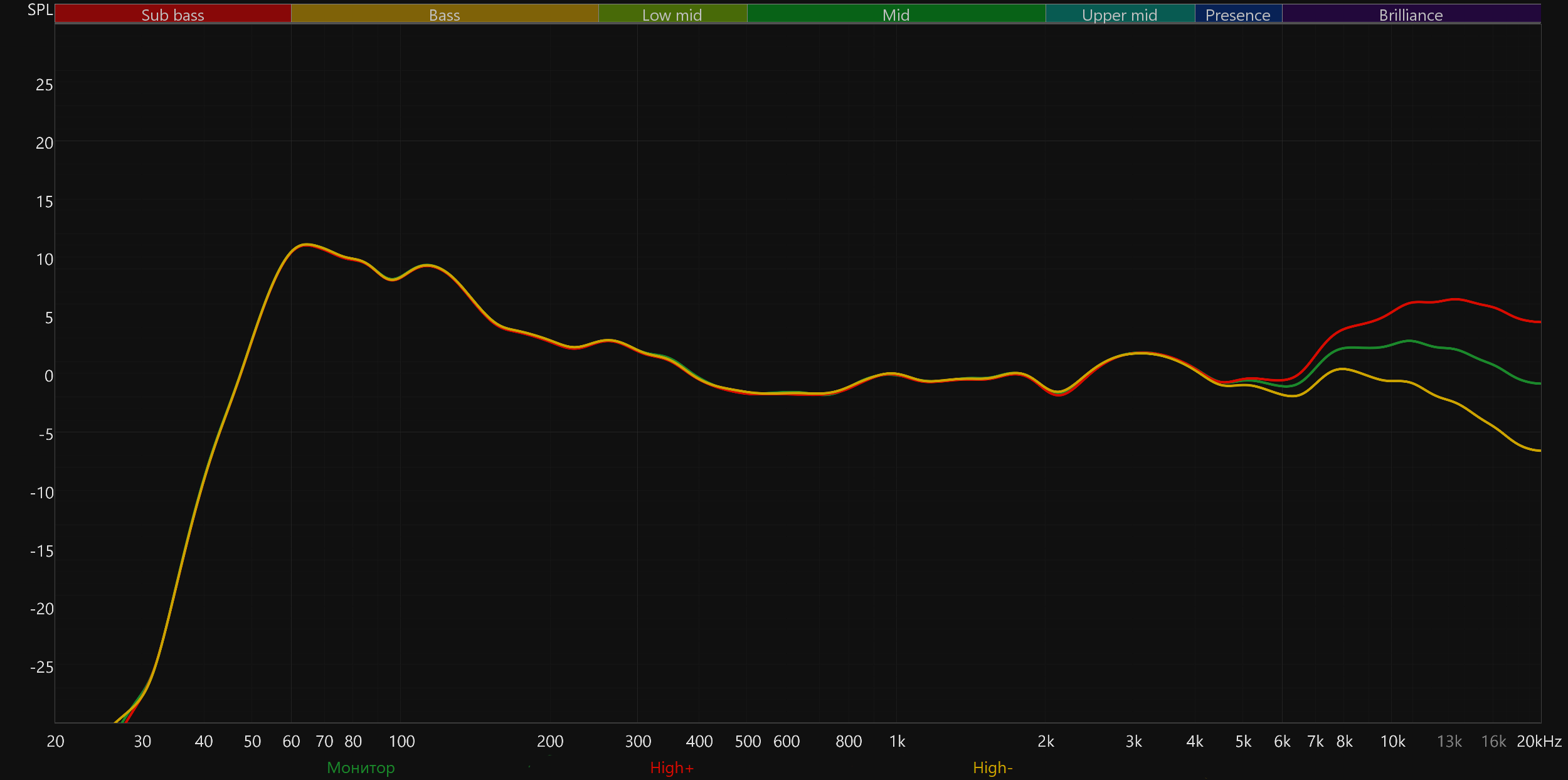The image size is (1568, 780).
Task: Select the Bass frequency band label
Action: point(444,14)
